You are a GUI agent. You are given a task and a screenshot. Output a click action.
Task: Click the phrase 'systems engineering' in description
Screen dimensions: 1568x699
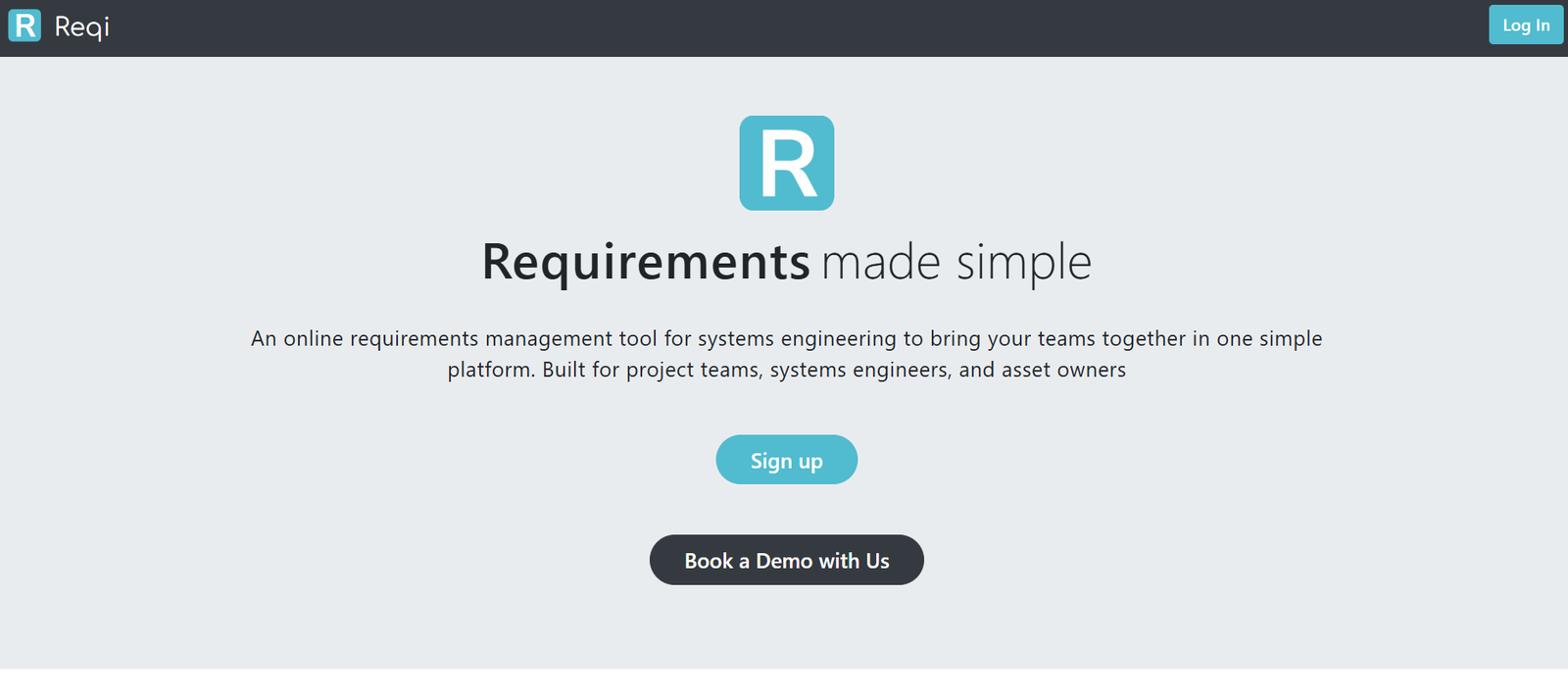796,338
